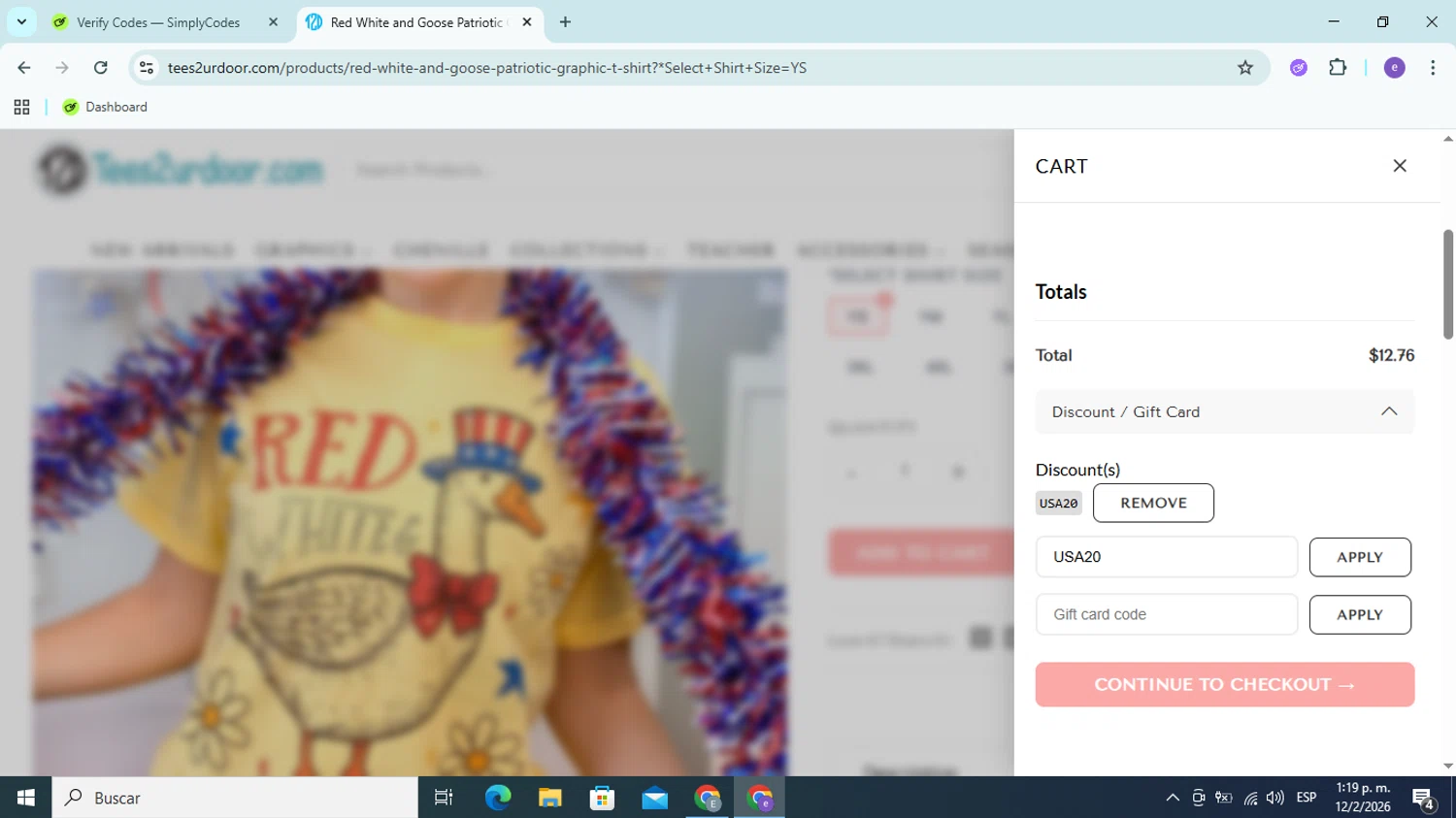1456x818 pixels.
Task: Open File Explorer from the taskbar
Action: 550,798
